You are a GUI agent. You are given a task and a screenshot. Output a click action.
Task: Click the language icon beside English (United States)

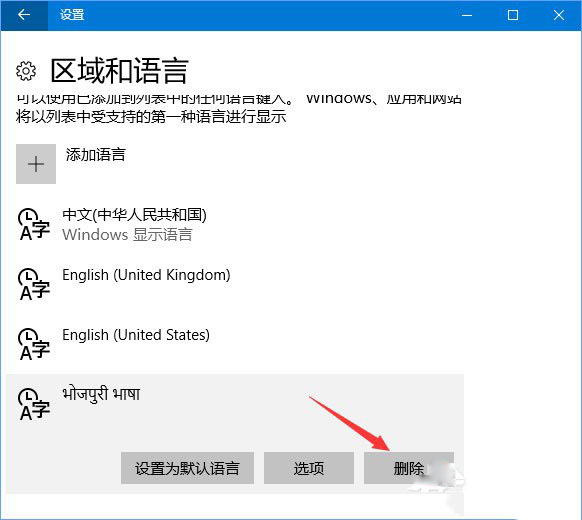coord(34,344)
